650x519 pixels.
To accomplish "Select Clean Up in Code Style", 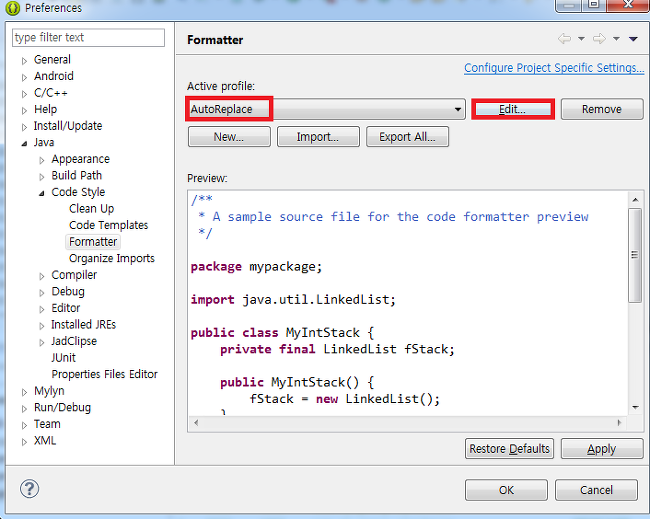I will (x=91, y=209).
